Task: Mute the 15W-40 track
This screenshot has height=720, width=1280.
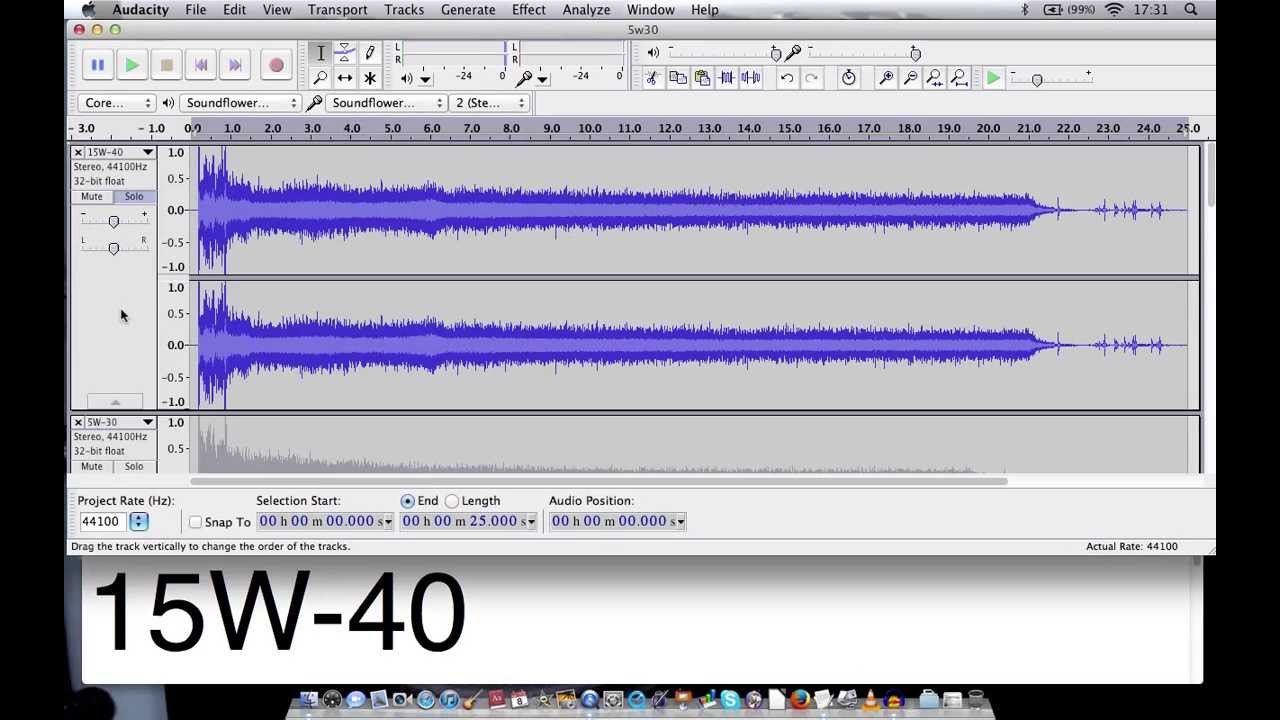Action: coord(91,197)
